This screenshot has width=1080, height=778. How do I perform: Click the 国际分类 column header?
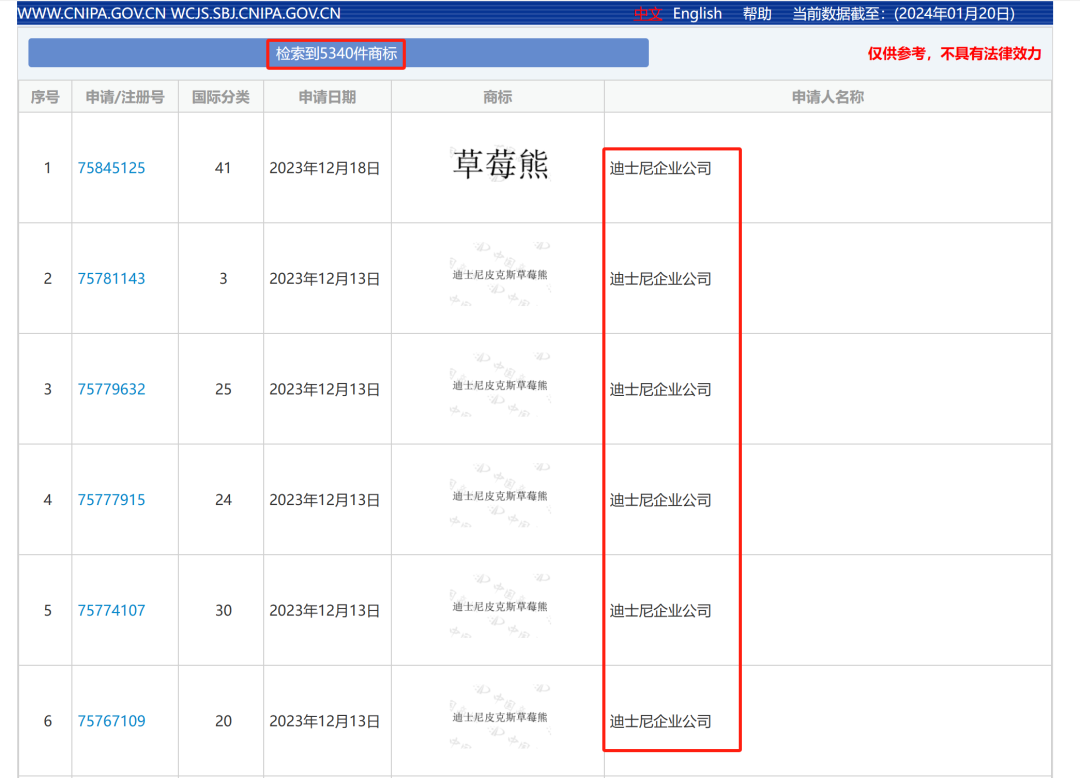pyautogui.click(x=221, y=97)
